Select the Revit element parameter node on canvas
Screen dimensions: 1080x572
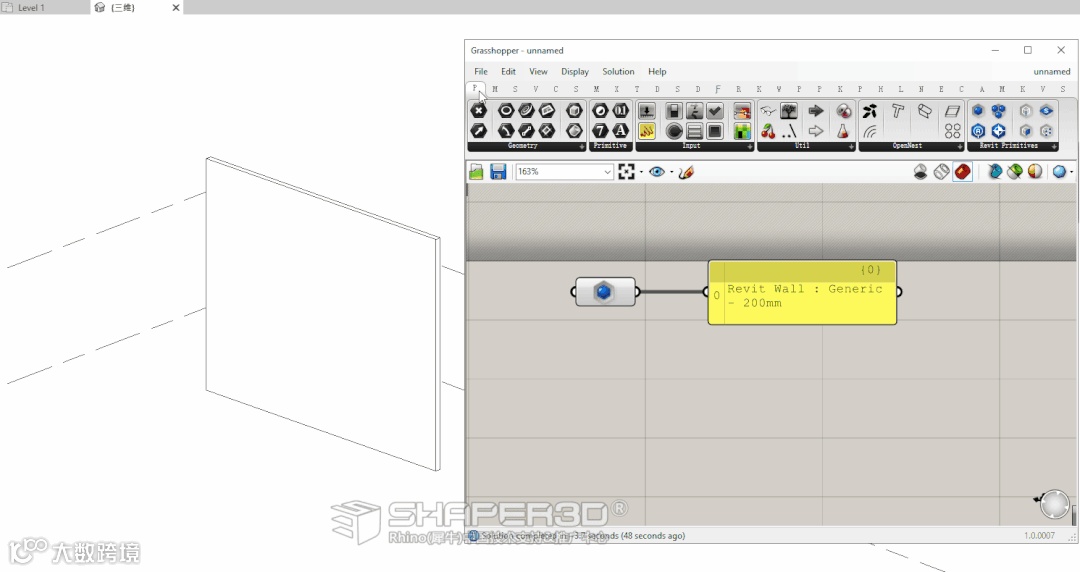point(605,292)
